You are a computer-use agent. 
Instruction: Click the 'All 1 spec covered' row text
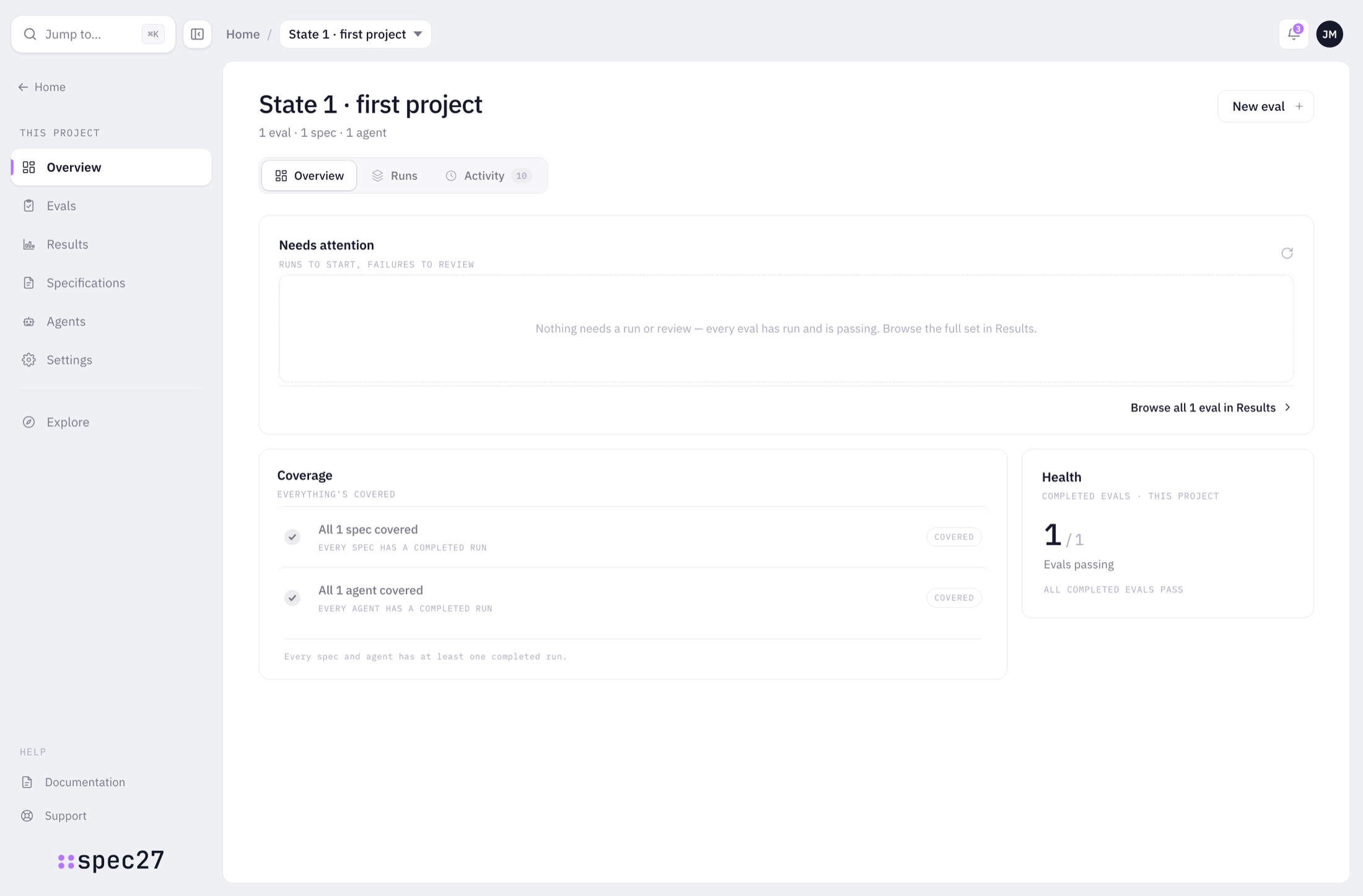(368, 529)
